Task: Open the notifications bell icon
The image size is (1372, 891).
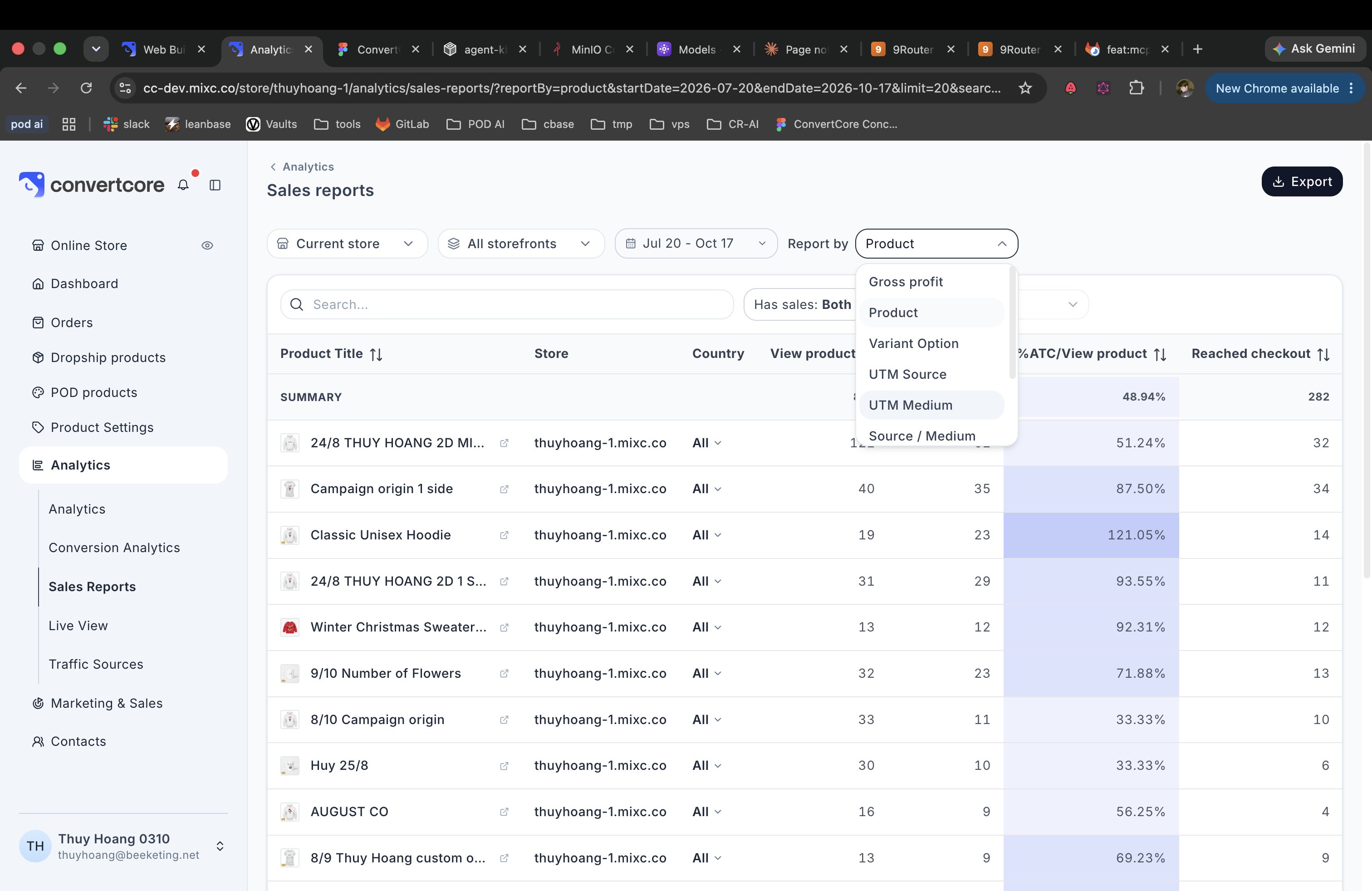Action: [x=183, y=185]
